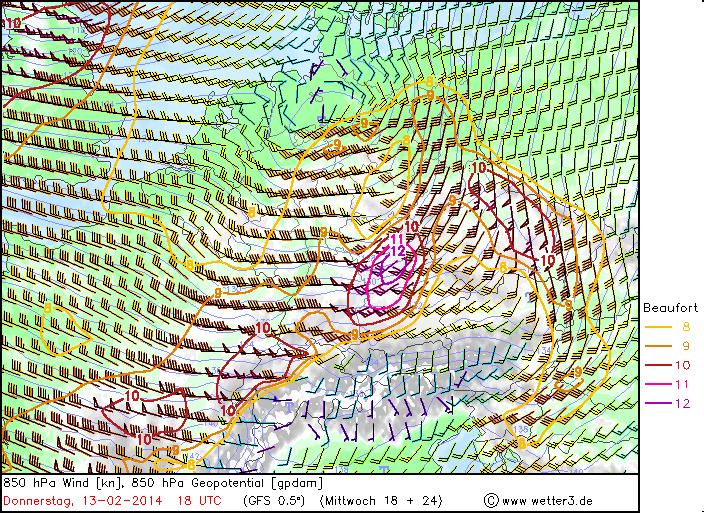Viewport: 704px width, 513px height.
Task: Select the yellow Beaufort 8 legend line
Action: pyautogui.click(x=658, y=327)
